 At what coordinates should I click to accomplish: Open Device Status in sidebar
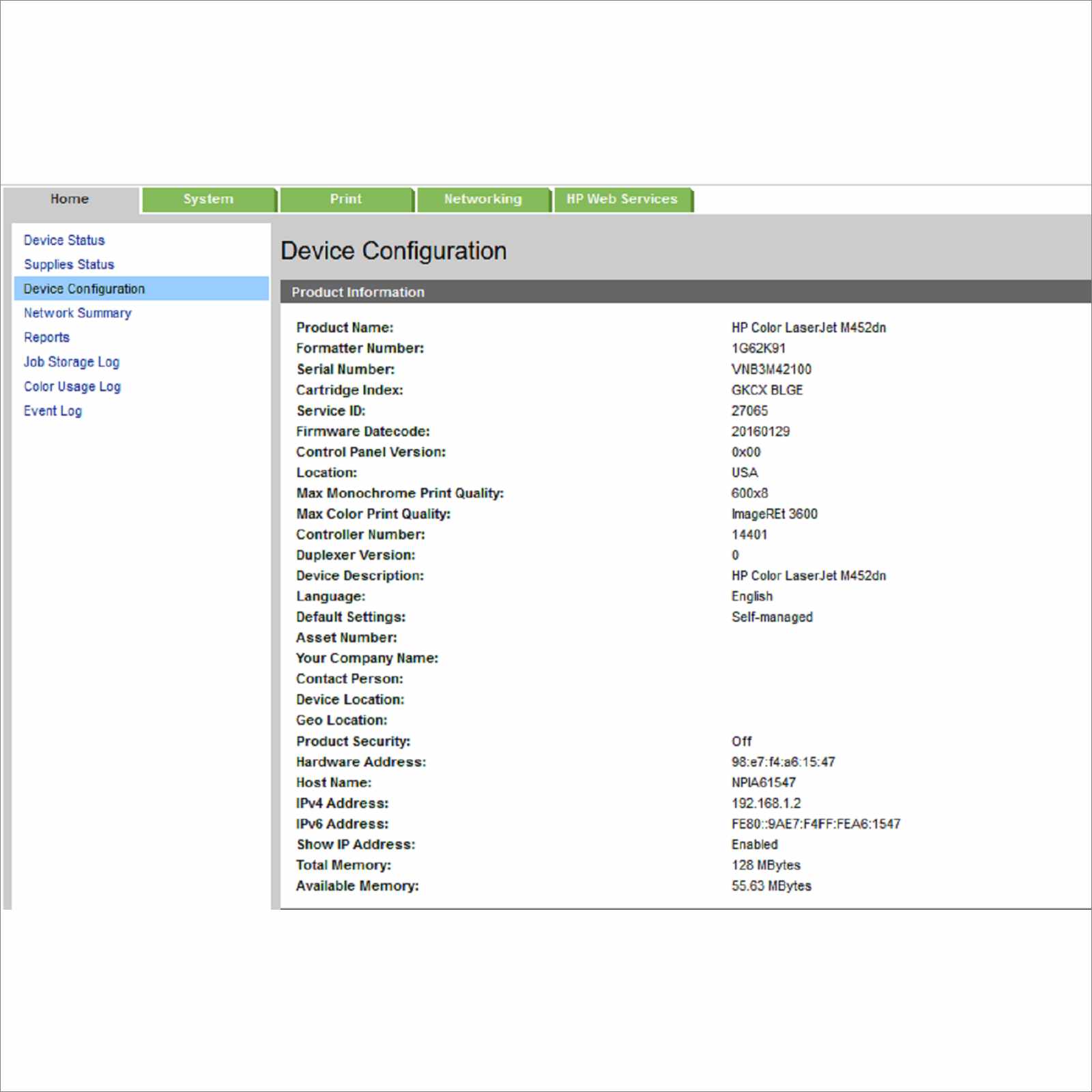(x=64, y=240)
